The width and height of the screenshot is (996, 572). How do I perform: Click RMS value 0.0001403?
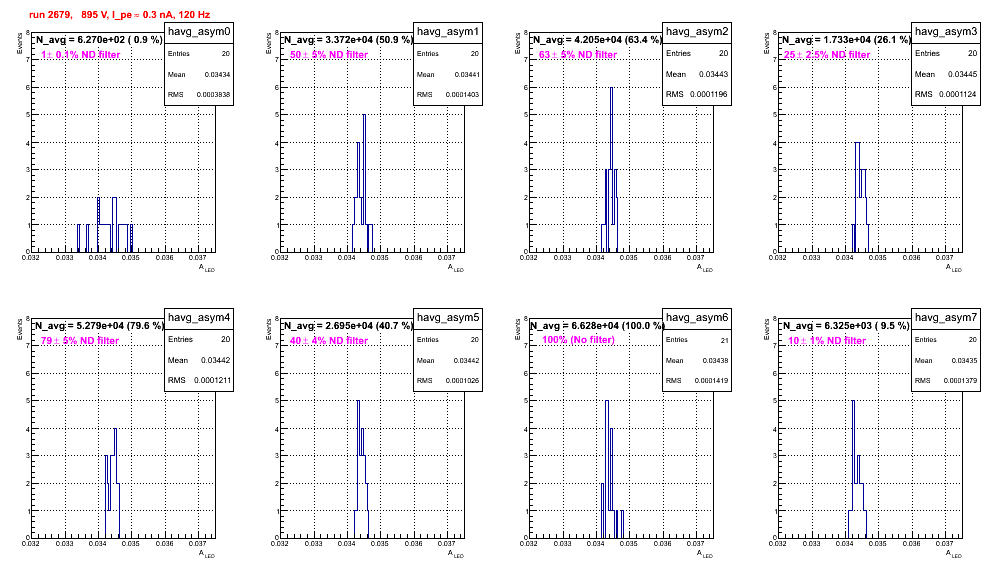(462, 94)
